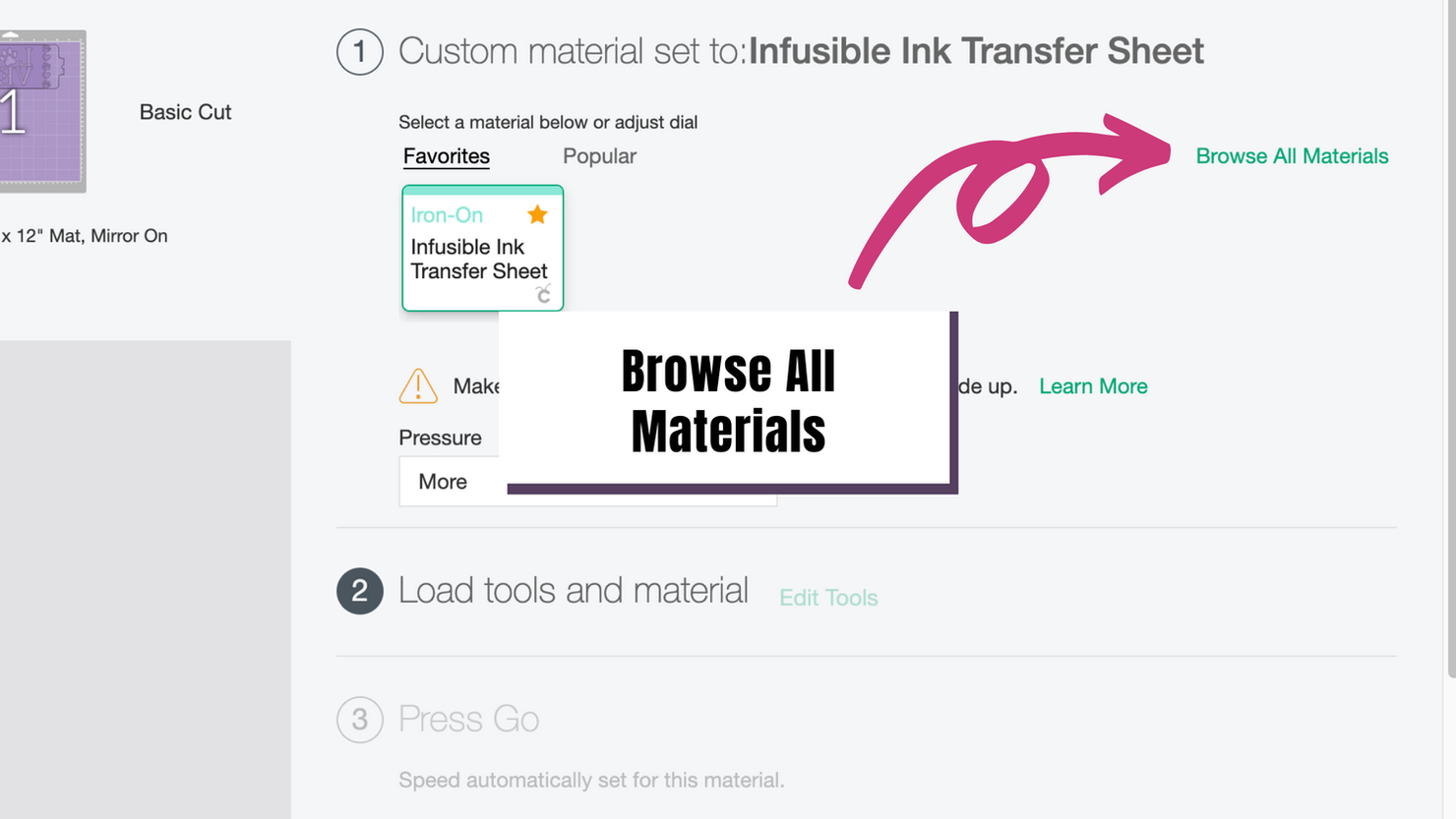Select the purple mat preview thumbnail
Viewport: 1456px width, 819px height.
(x=42, y=111)
